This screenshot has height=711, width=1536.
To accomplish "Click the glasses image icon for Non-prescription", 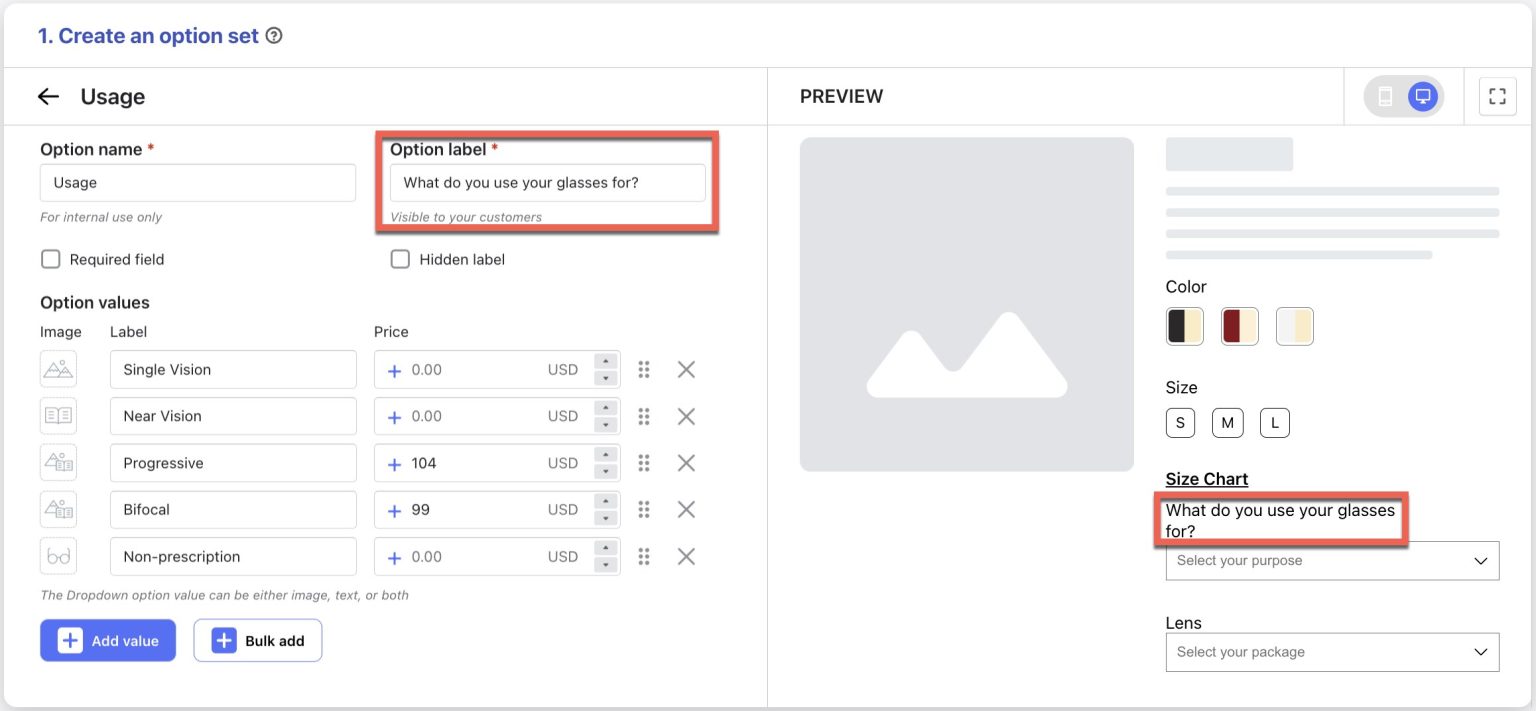I will tap(58, 556).
